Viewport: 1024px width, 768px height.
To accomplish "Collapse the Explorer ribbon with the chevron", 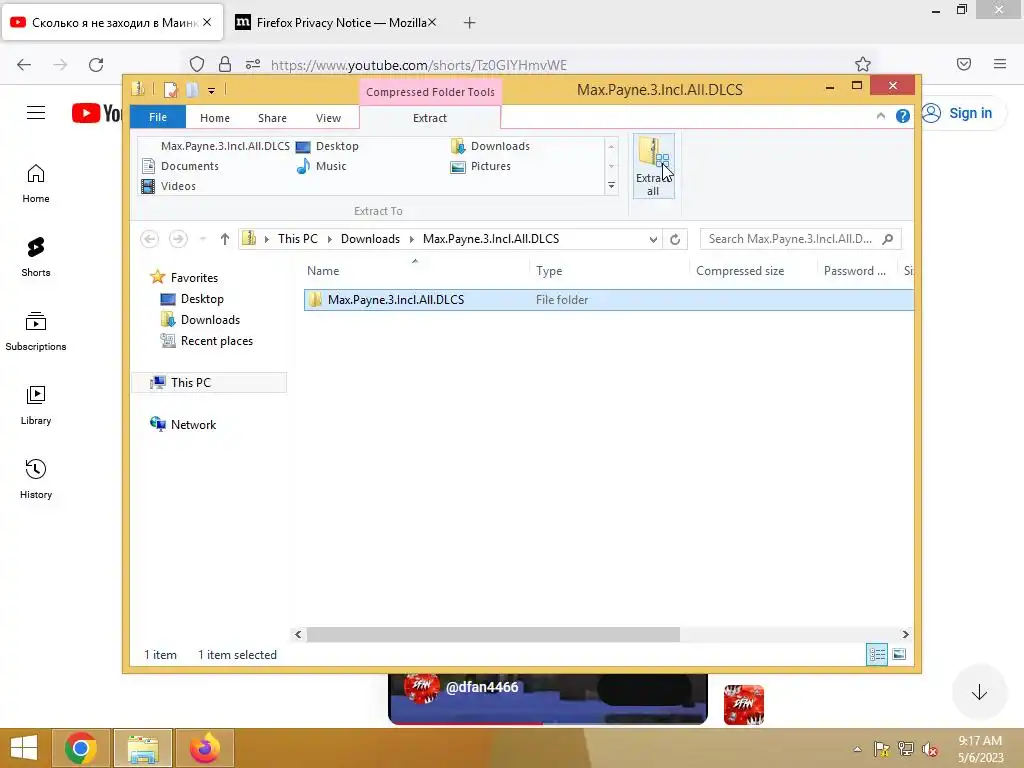I will (880, 116).
